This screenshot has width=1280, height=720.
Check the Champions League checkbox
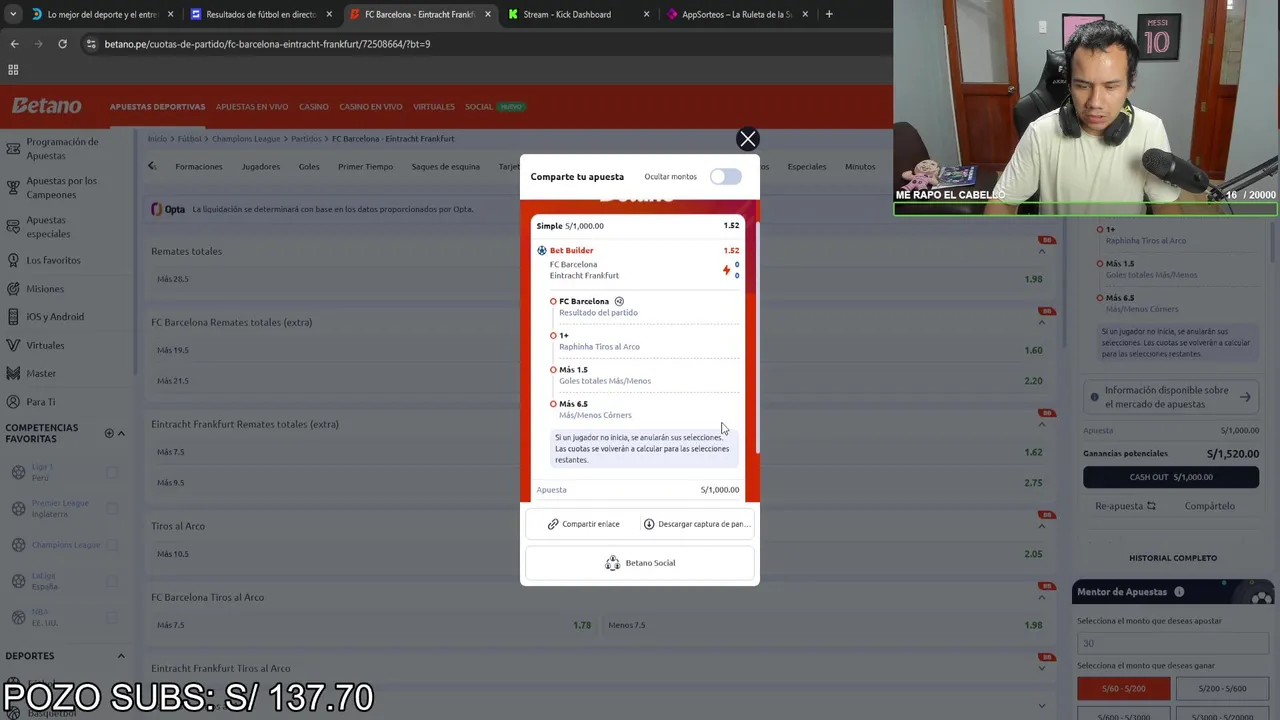tap(112, 545)
